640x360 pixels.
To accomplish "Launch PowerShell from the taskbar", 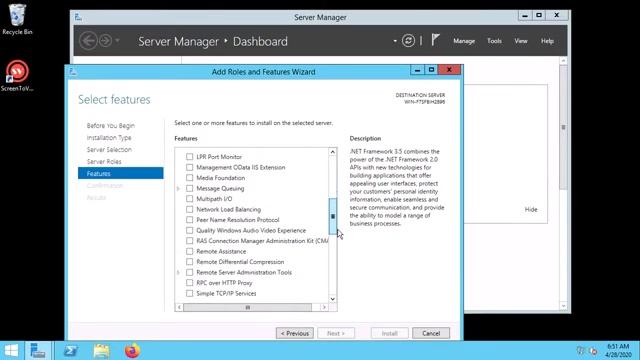I will (70, 351).
